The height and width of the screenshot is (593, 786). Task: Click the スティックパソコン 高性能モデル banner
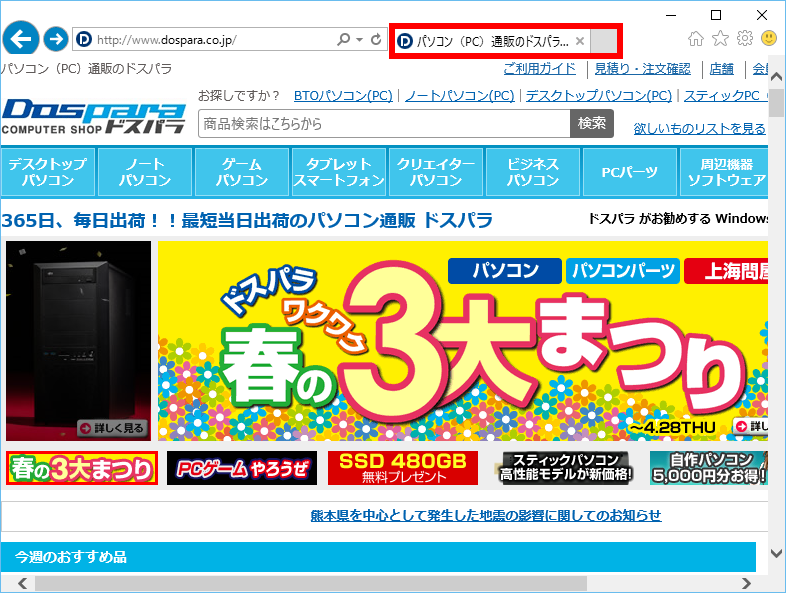pyautogui.click(x=564, y=468)
